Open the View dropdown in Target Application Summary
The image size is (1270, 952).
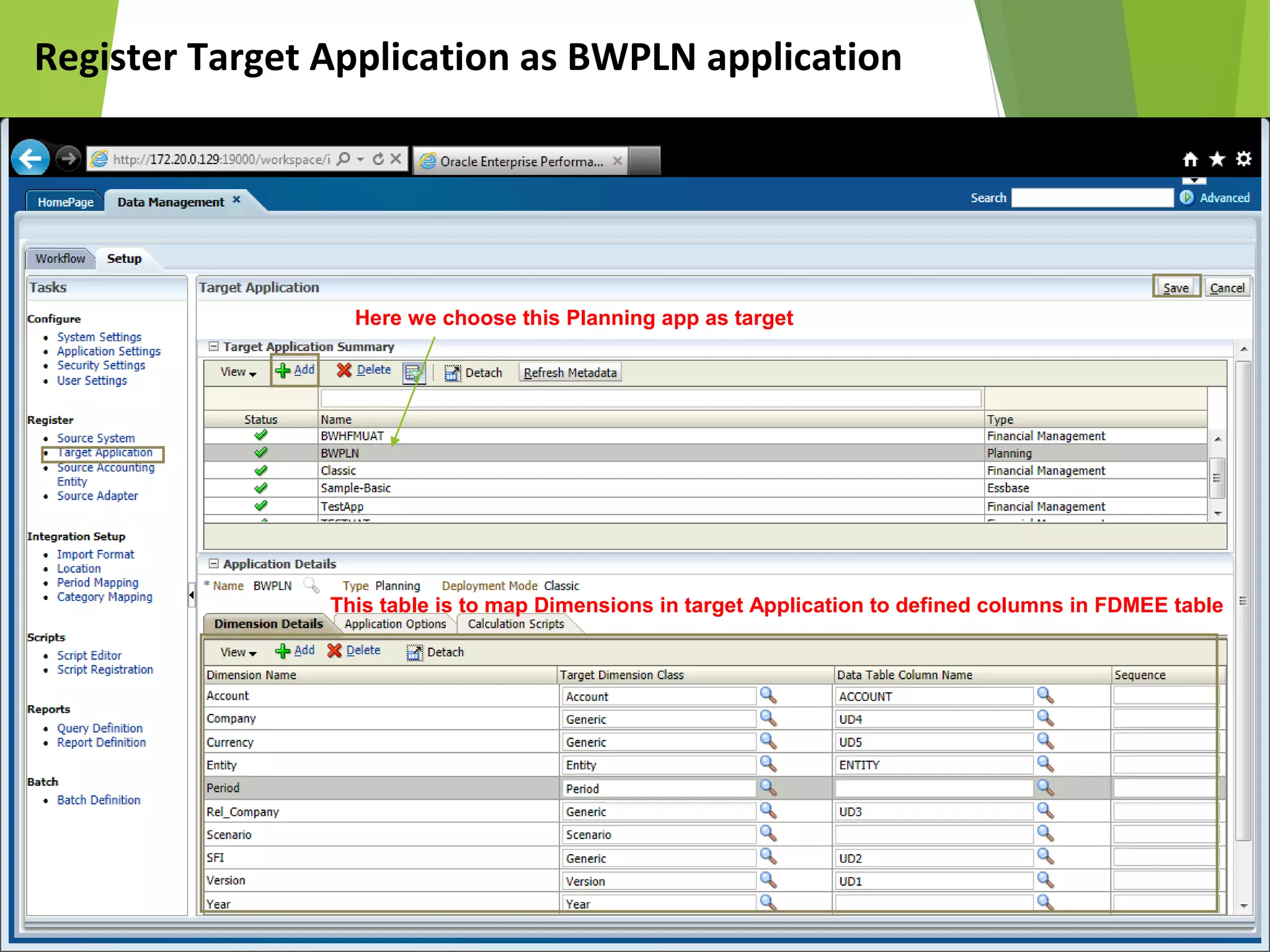[x=238, y=372]
